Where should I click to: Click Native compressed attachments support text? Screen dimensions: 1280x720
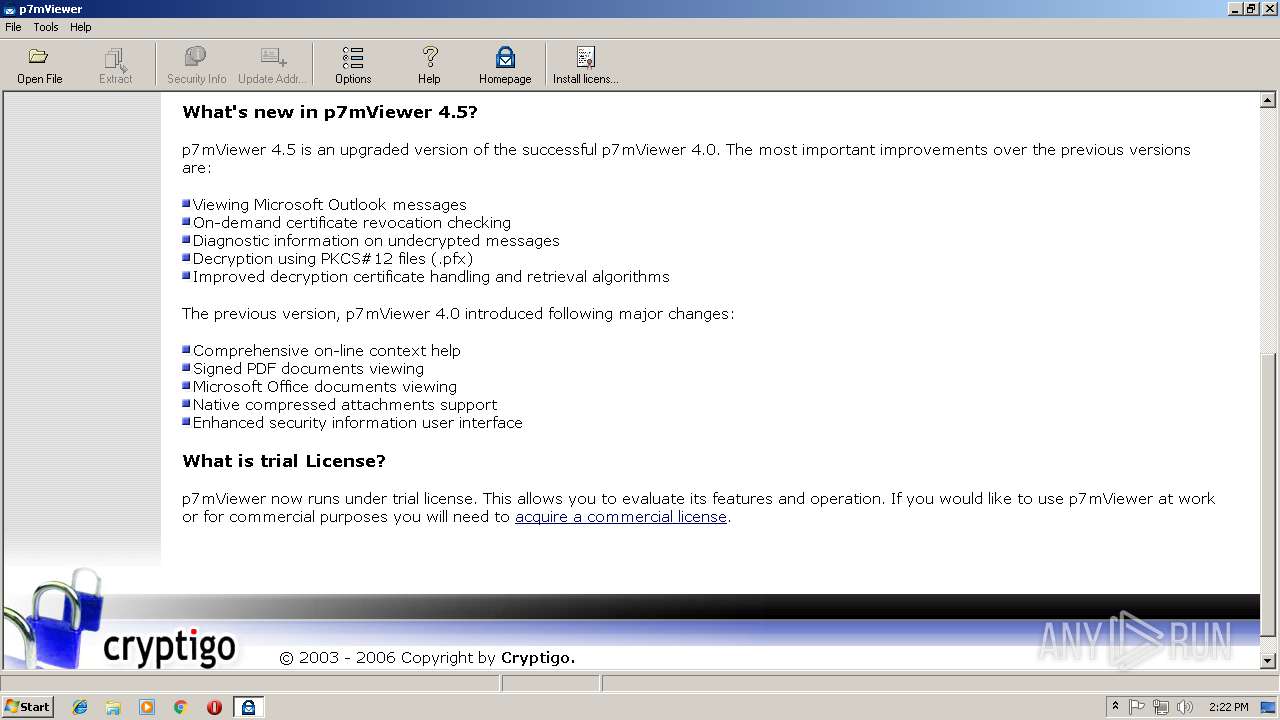click(345, 405)
